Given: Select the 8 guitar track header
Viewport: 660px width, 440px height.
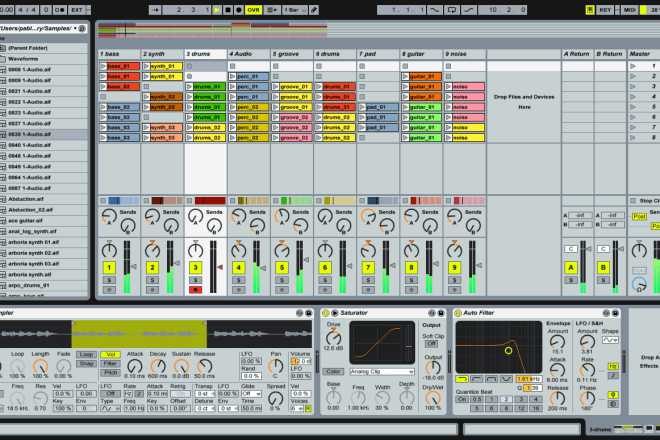Looking at the screenshot, I should [x=421, y=54].
